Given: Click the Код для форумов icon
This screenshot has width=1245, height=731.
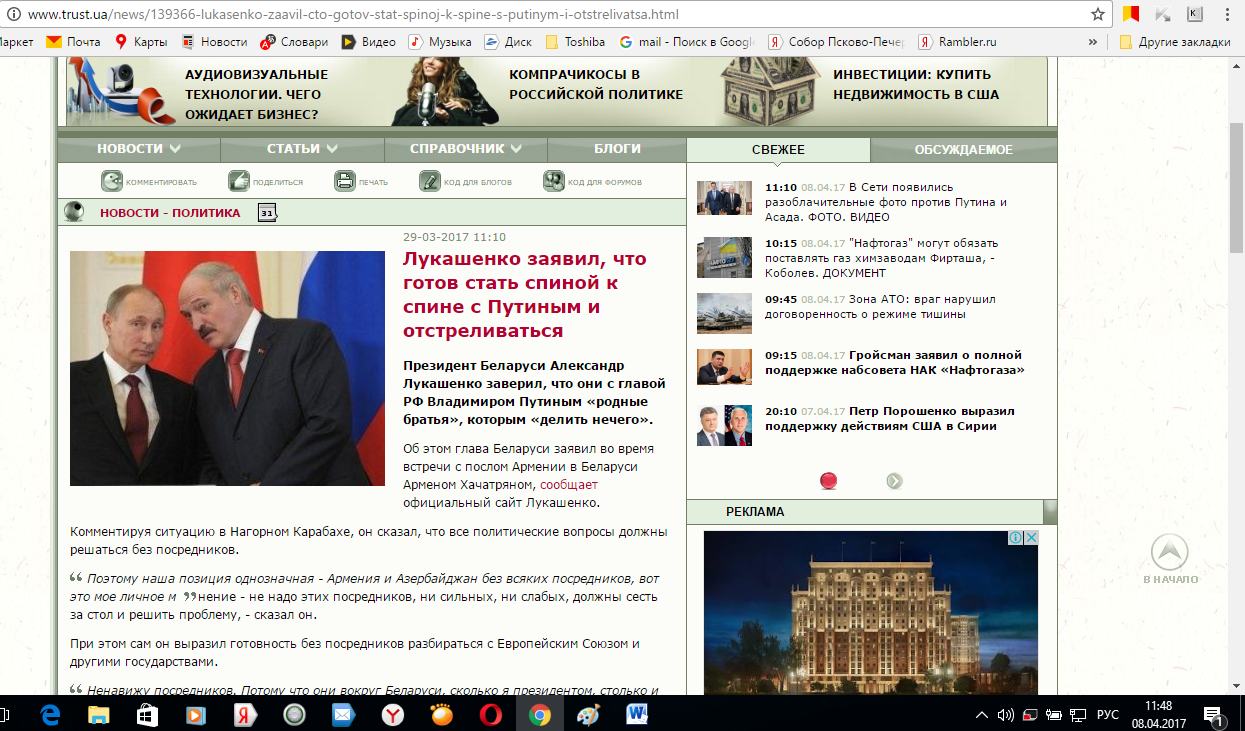Looking at the screenshot, I should (553, 181).
